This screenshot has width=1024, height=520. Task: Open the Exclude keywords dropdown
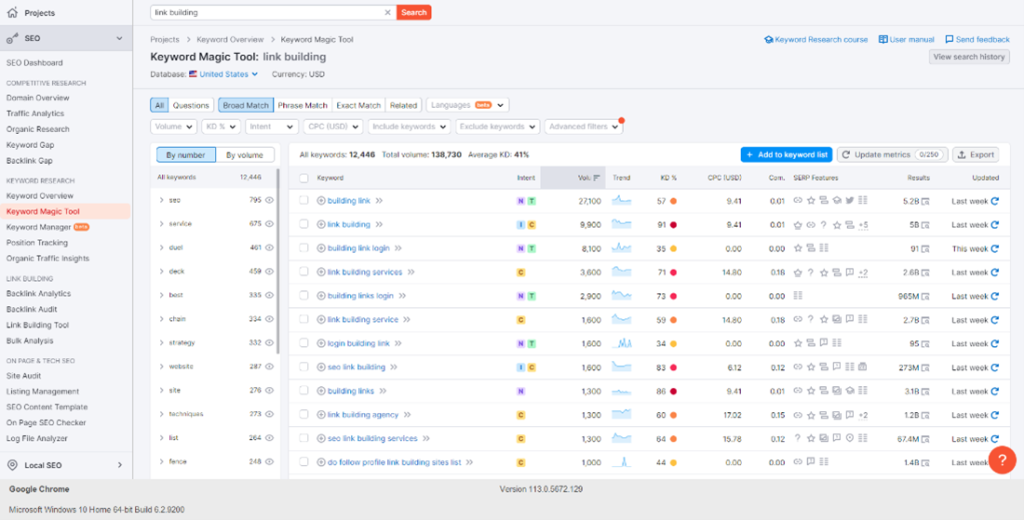[498, 127]
